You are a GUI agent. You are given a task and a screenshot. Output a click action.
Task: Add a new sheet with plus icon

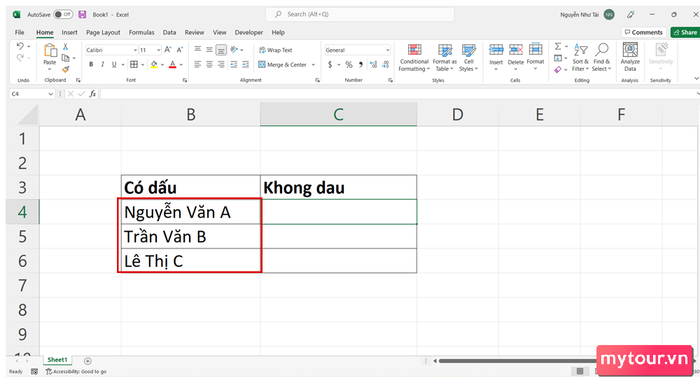tap(88, 361)
